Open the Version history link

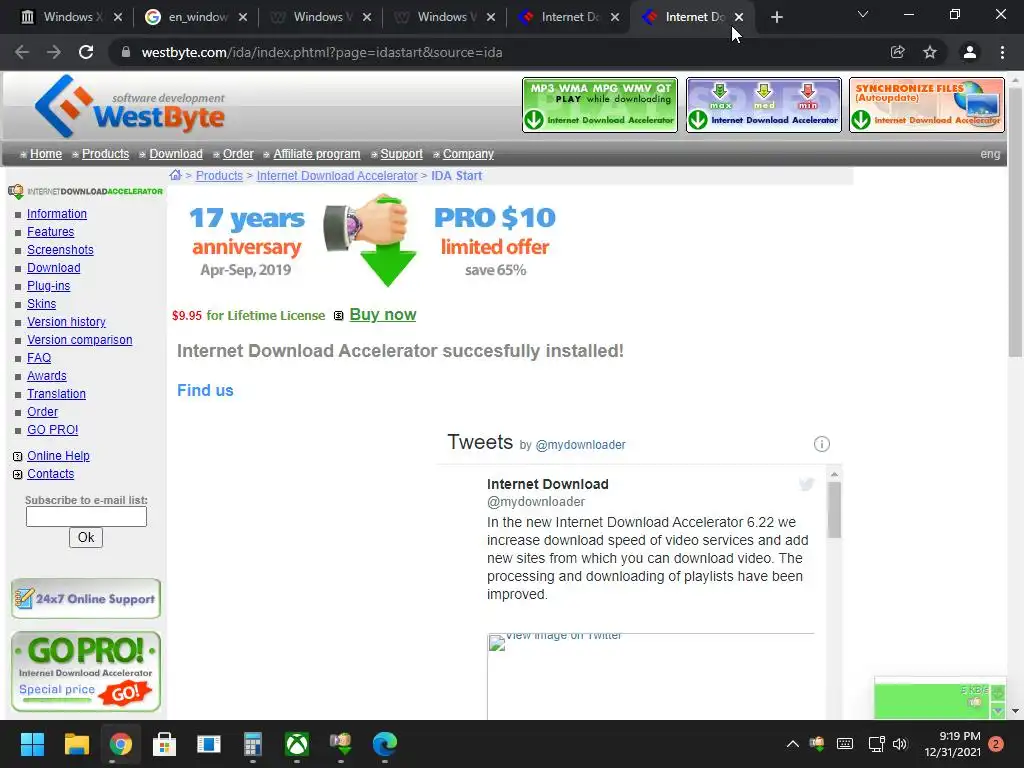tap(66, 322)
